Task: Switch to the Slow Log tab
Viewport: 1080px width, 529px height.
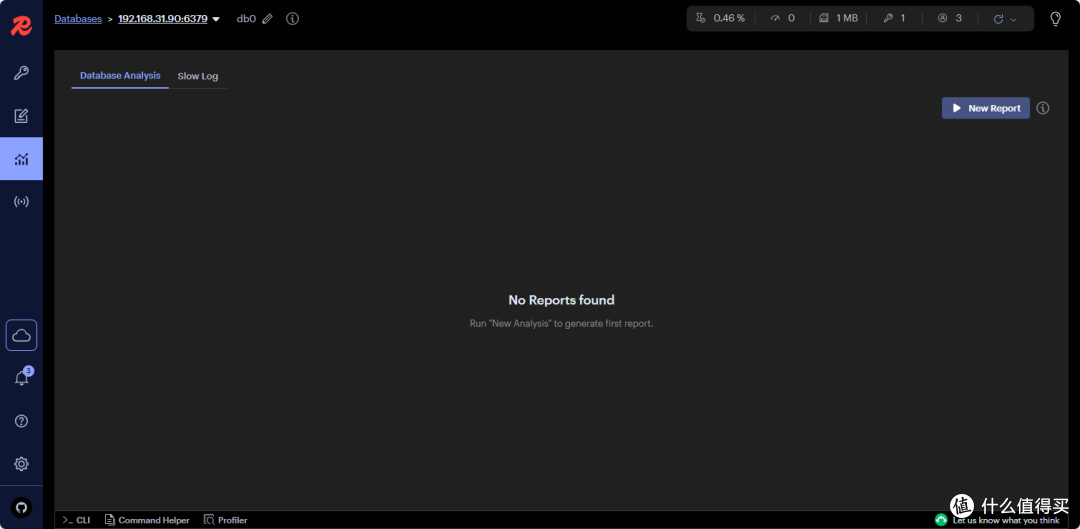Action: (x=197, y=76)
